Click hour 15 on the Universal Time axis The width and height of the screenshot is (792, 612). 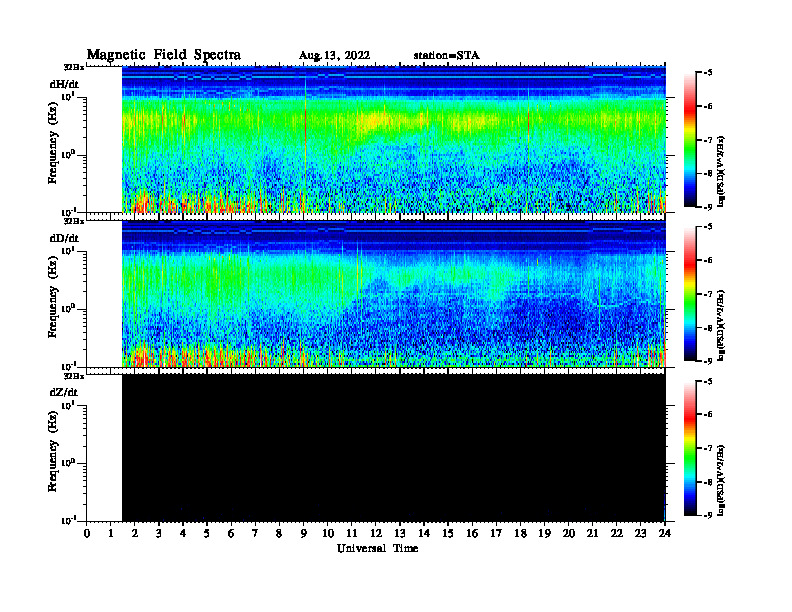pyautogui.click(x=448, y=533)
